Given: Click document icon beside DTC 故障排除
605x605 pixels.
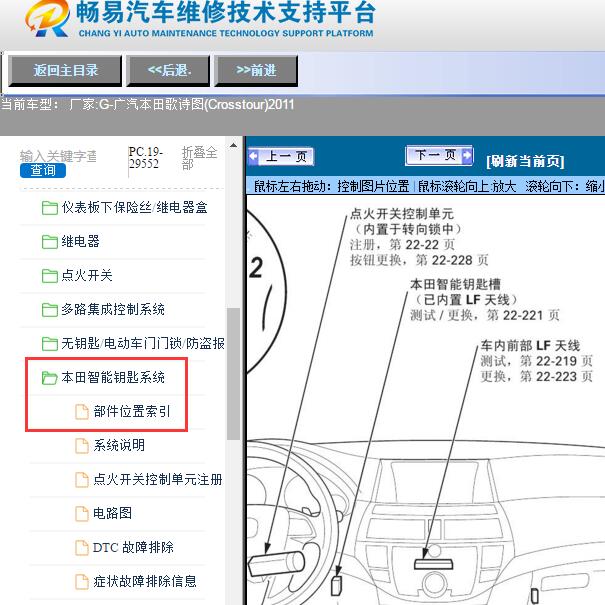Looking at the screenshot, I should pyautogui.click(x=81, y=547).
